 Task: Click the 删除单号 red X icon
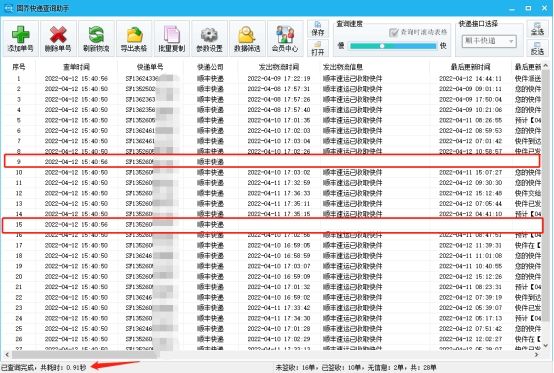[58, 38]
